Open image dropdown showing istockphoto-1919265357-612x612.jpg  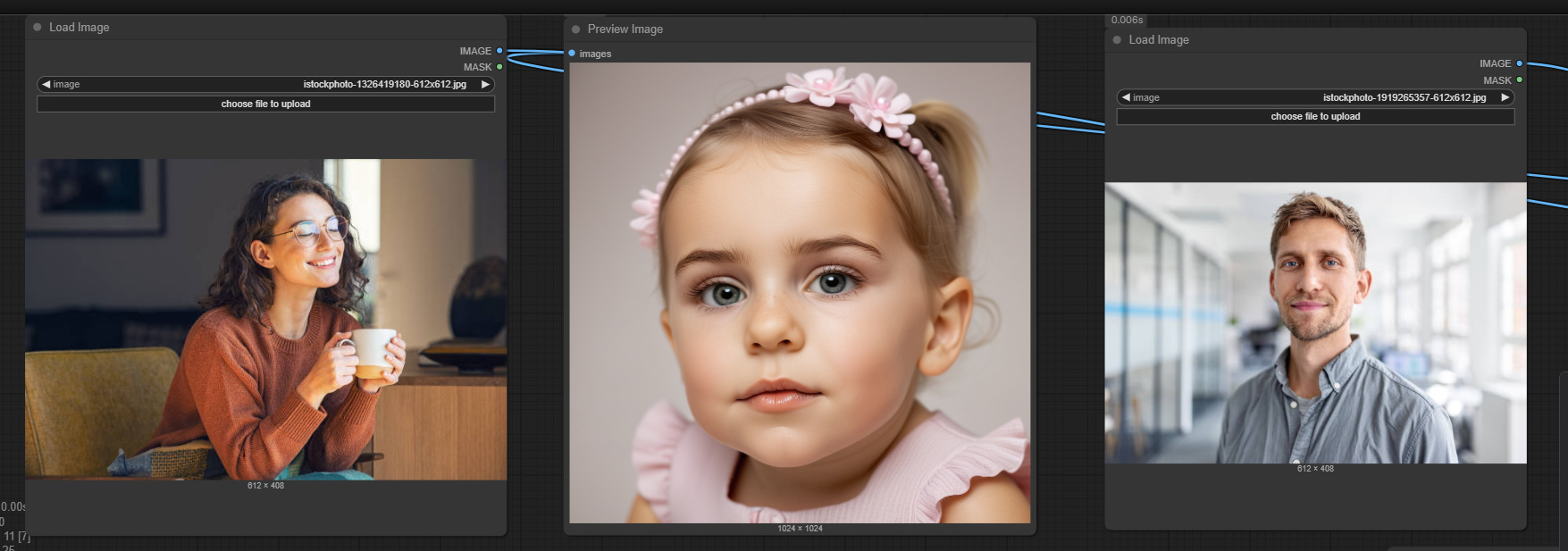pos(1315,97)
